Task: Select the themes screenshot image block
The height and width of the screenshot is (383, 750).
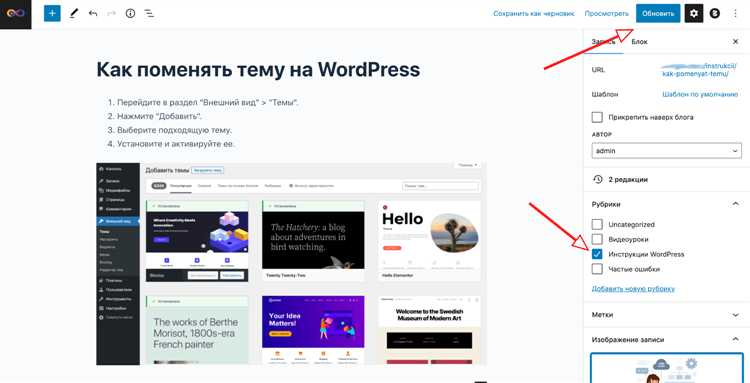Action: 291,263
